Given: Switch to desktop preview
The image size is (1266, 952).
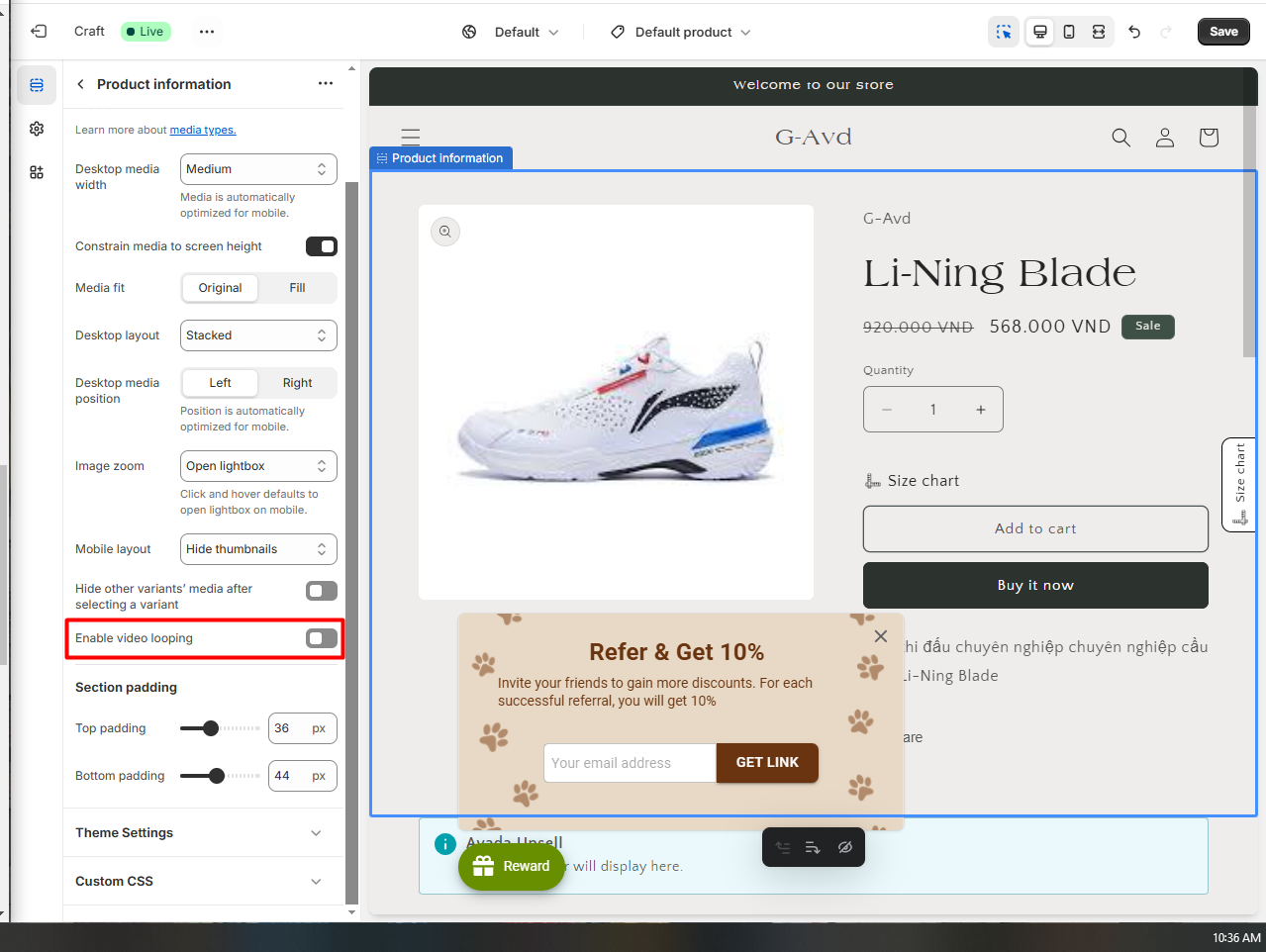Looking at the screenshot, I should click(1040, 32).
